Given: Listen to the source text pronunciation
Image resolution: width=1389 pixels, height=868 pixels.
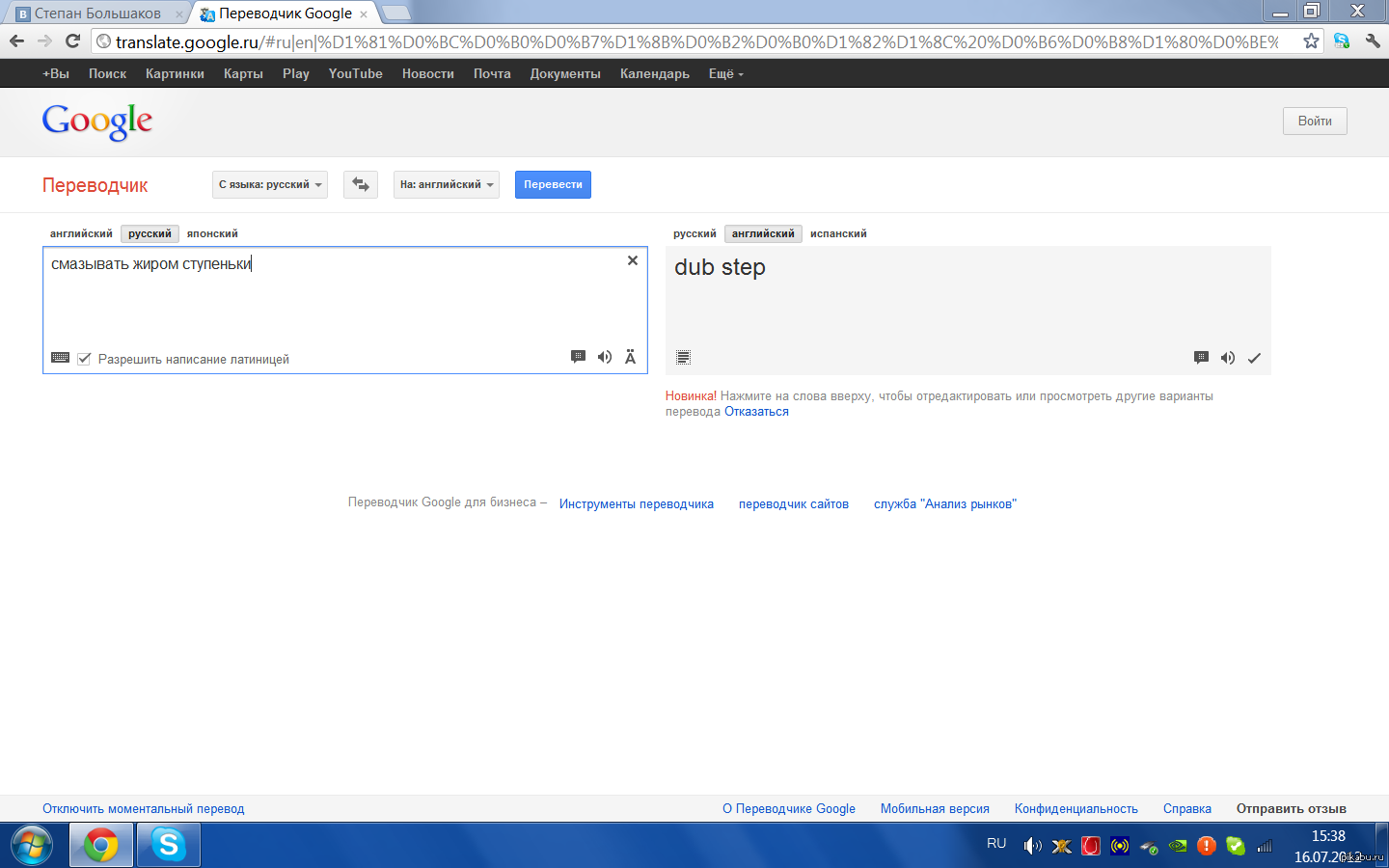Looking at the screenshot, I should [605, 357].
